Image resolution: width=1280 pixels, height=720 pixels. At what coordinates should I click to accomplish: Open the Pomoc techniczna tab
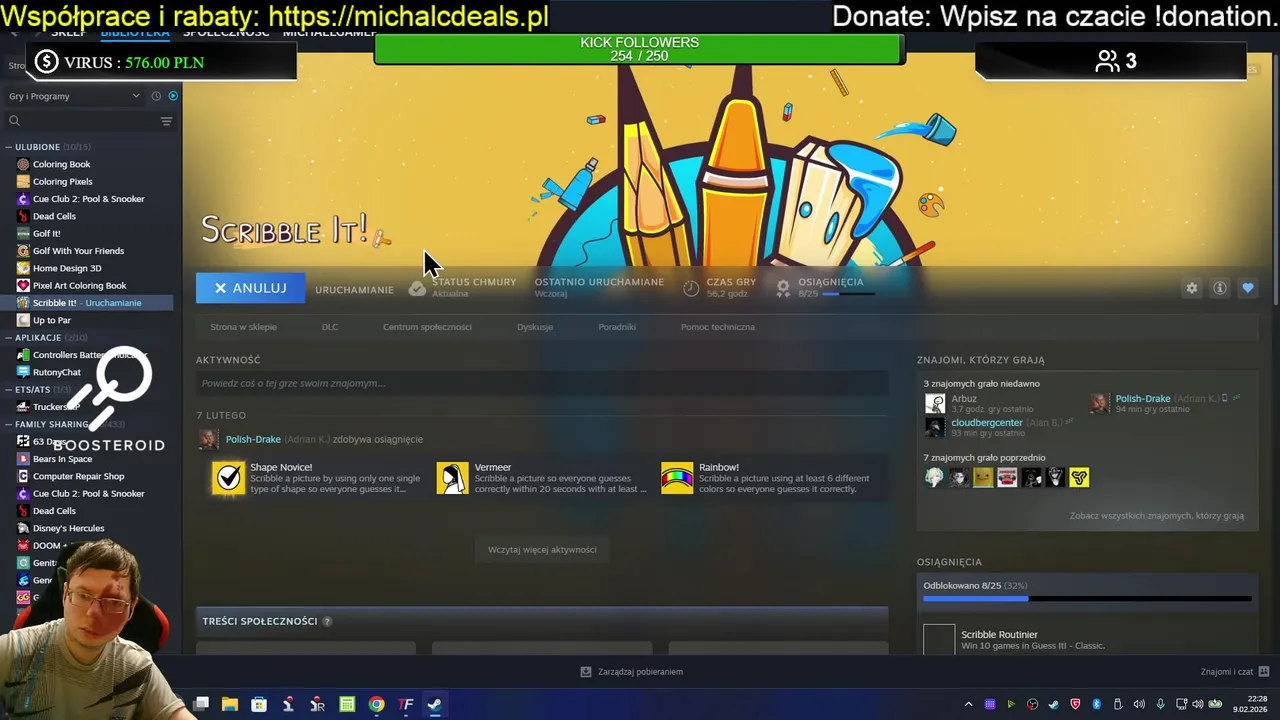(718, 327)
